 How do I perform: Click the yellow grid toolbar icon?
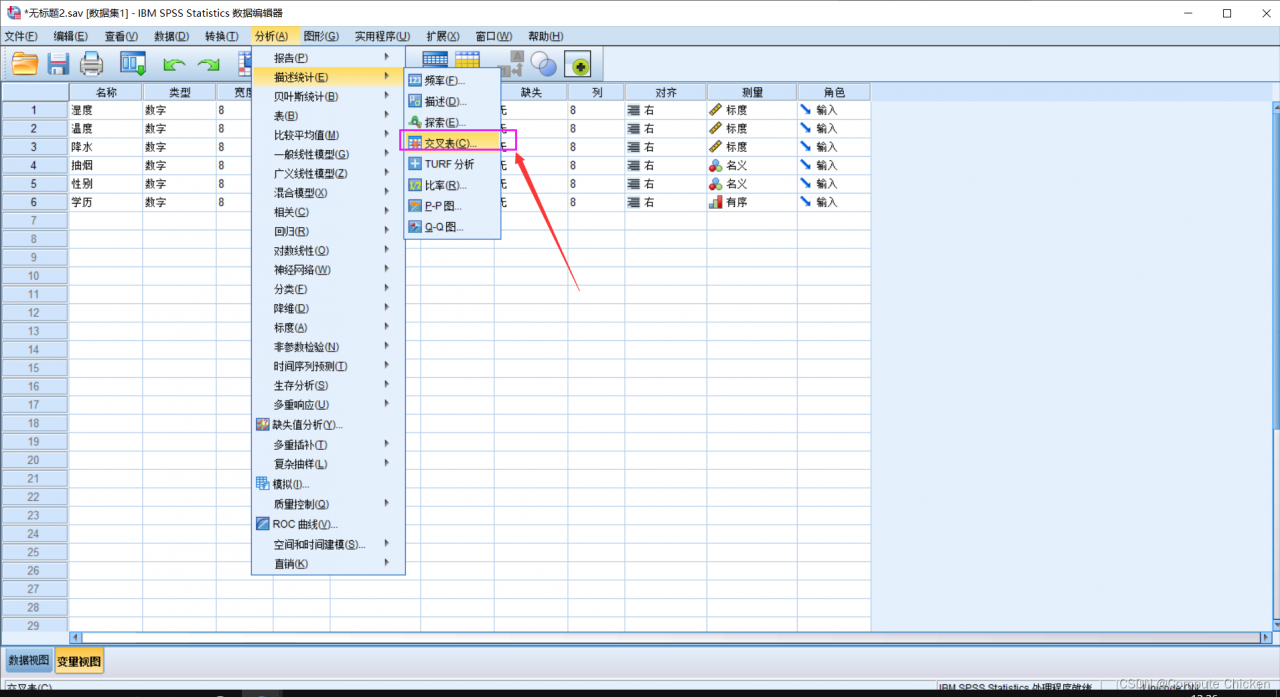[467, 62]
